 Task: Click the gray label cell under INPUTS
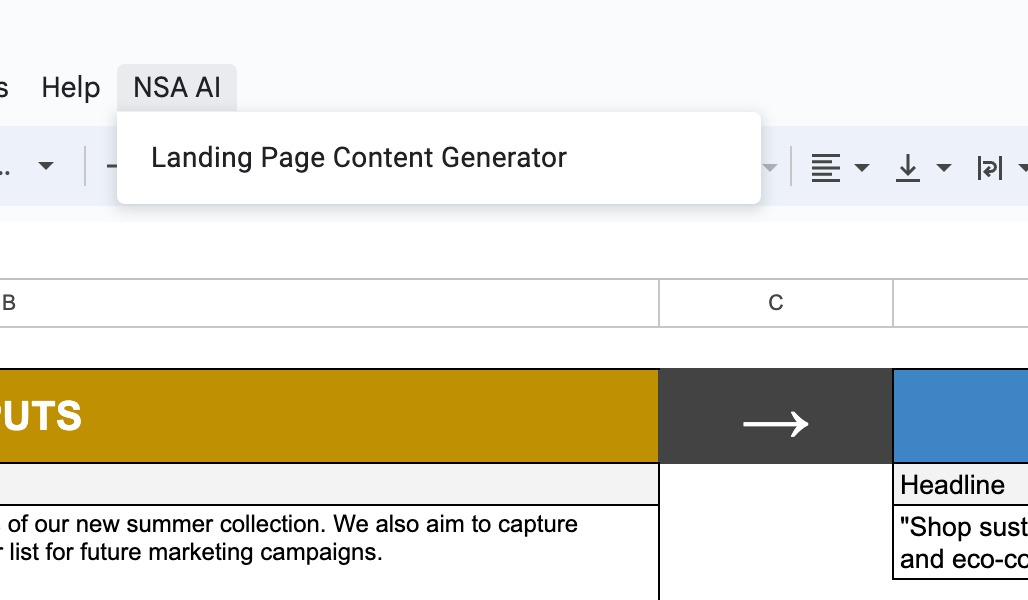coord(329,484)
